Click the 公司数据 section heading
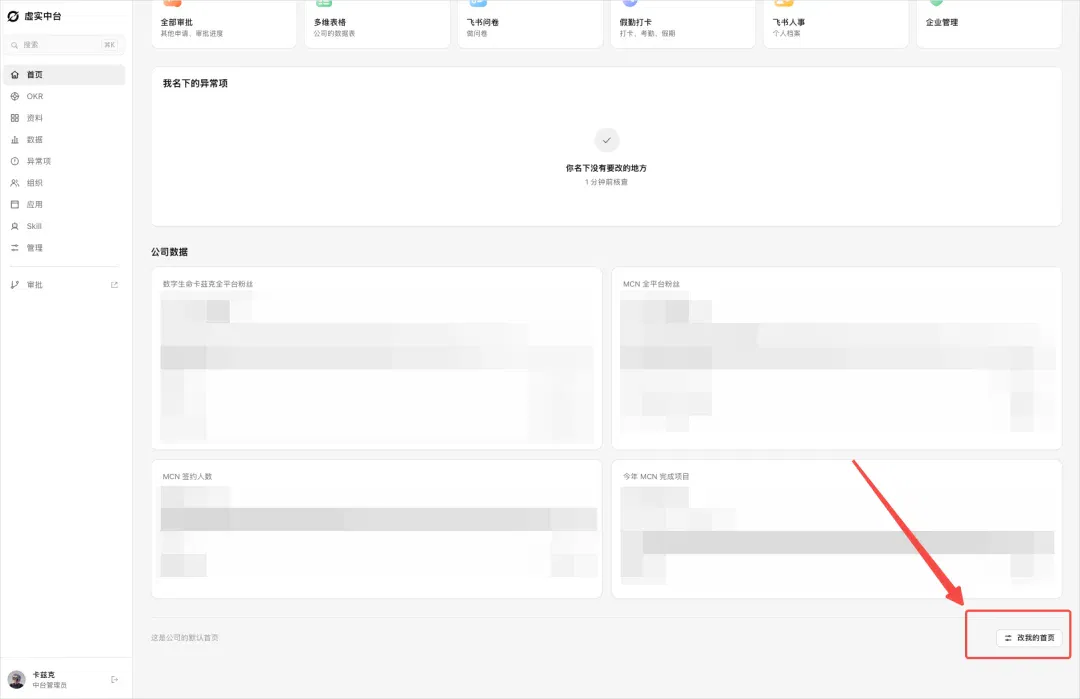 tap(169, 252)
